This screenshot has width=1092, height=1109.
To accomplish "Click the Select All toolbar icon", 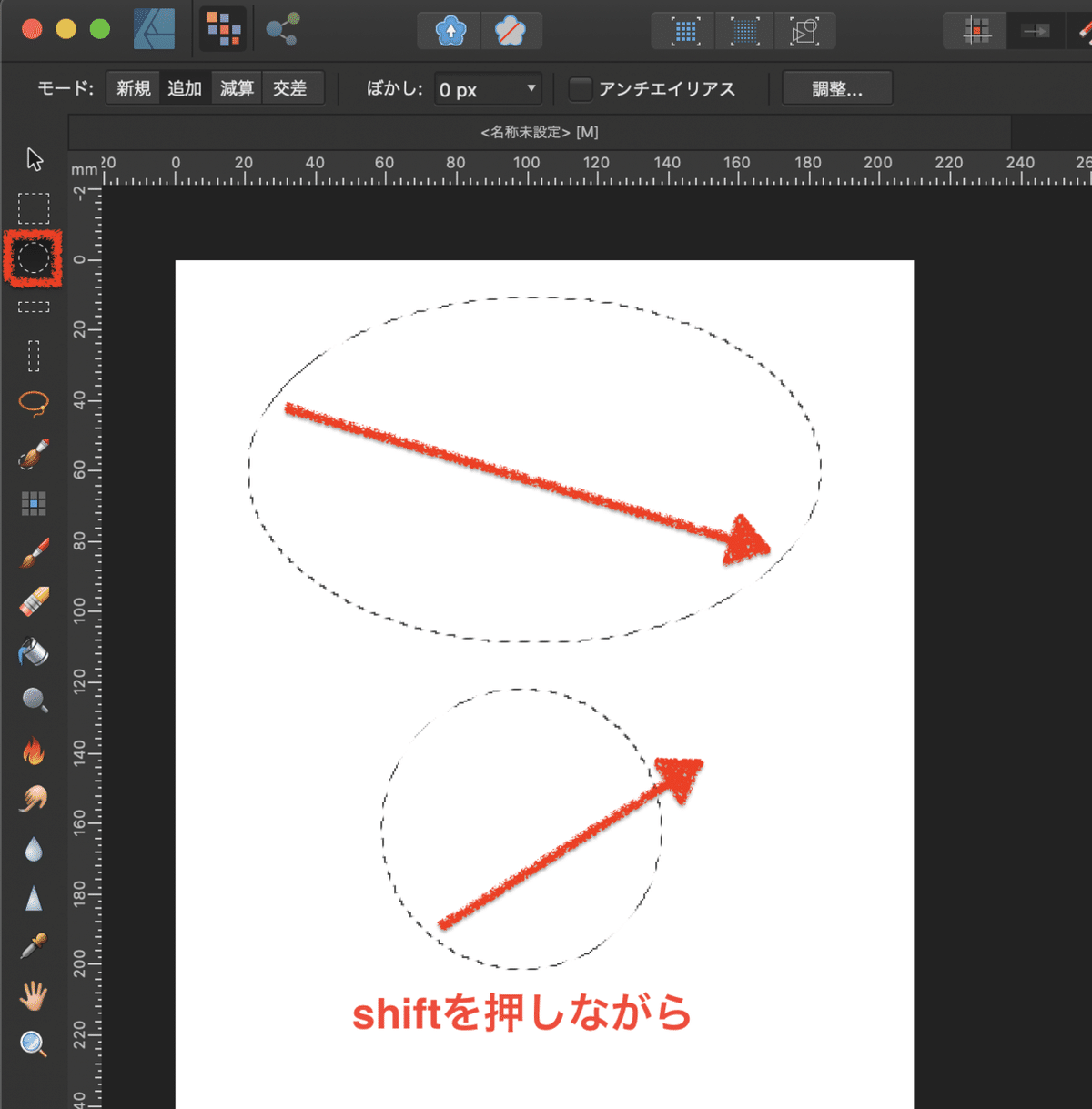I will pos(685,32).
